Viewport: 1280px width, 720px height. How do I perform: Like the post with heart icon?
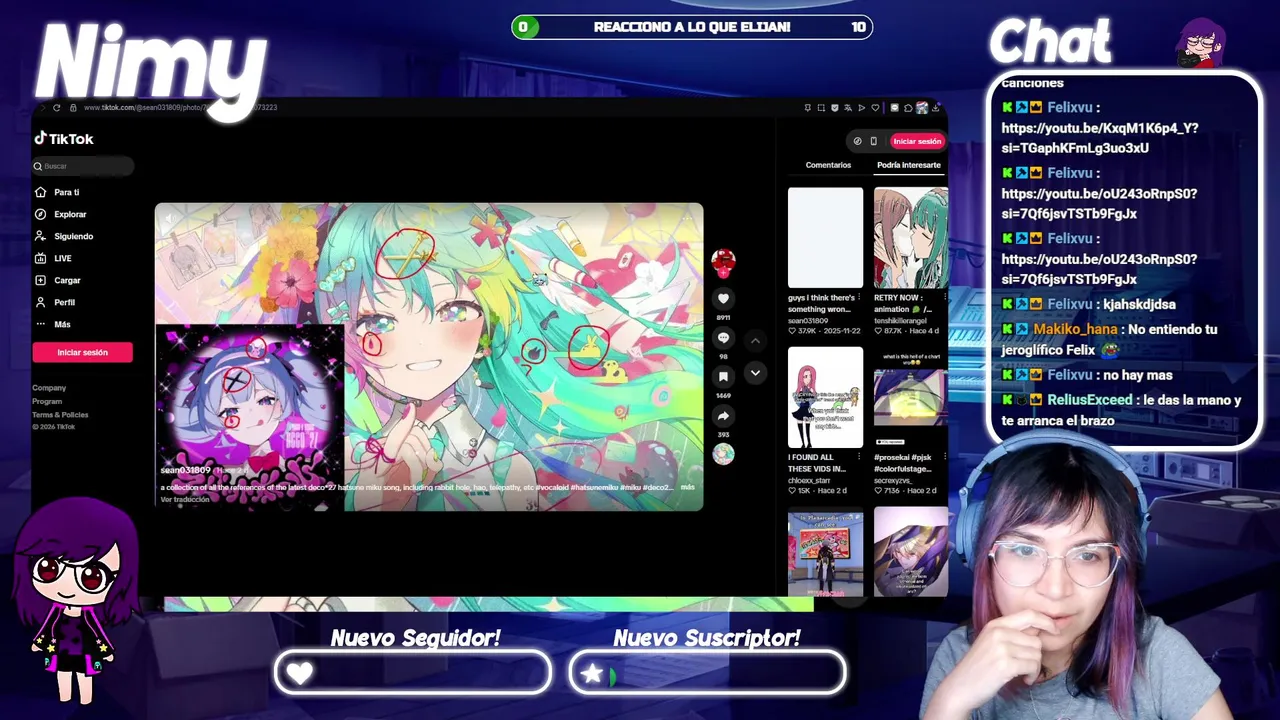[723, 298]
